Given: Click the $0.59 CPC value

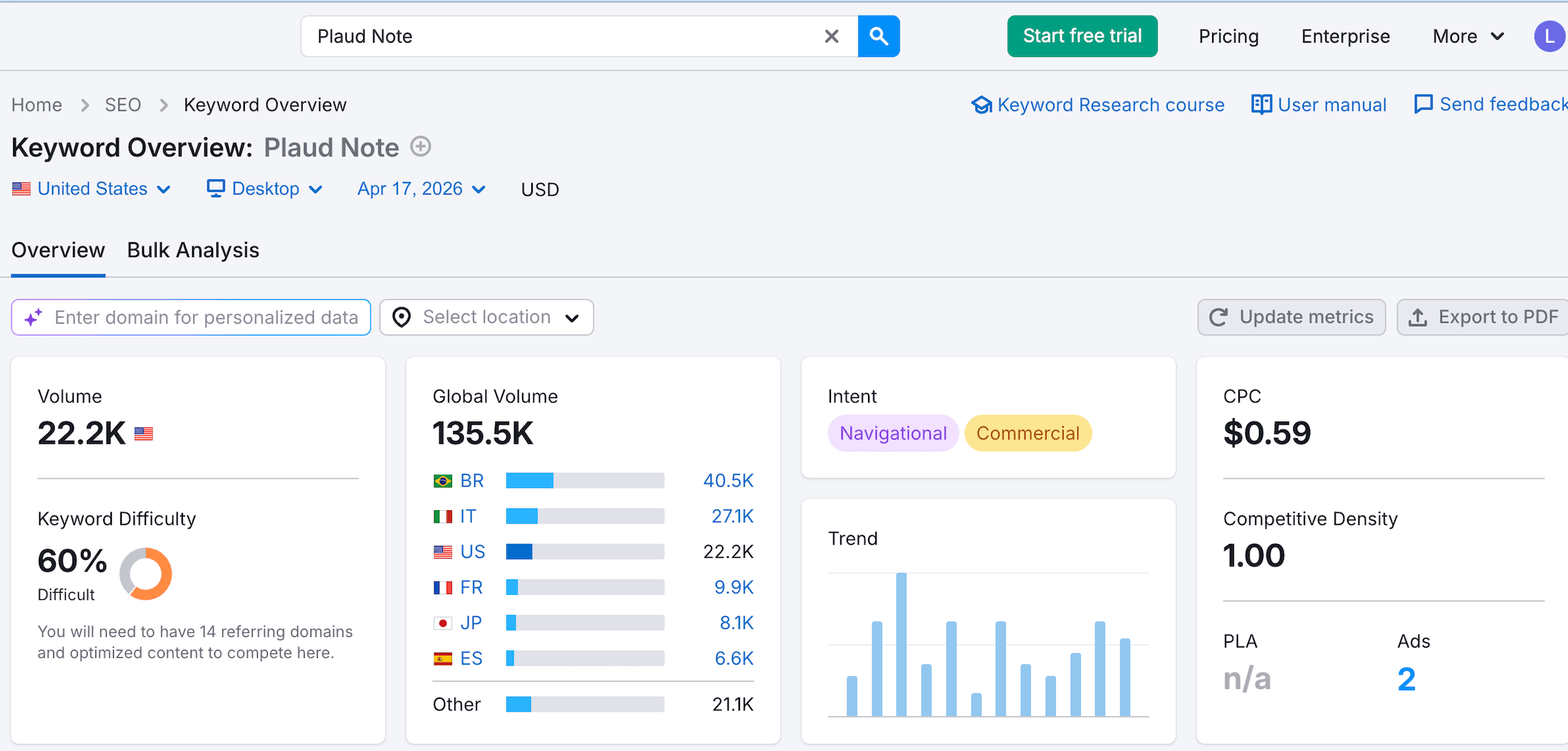Looking at the screenshot, I should [x=1267, y=433].
